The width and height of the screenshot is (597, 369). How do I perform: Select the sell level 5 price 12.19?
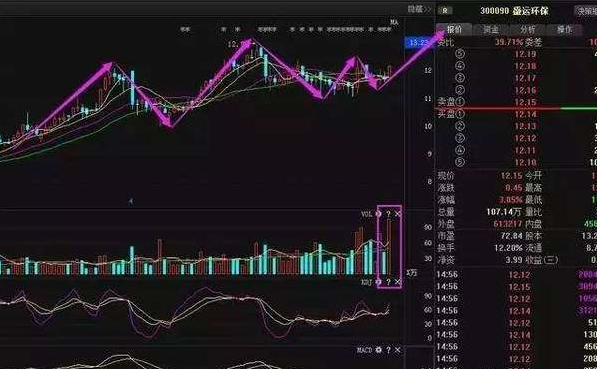point(525,54)
